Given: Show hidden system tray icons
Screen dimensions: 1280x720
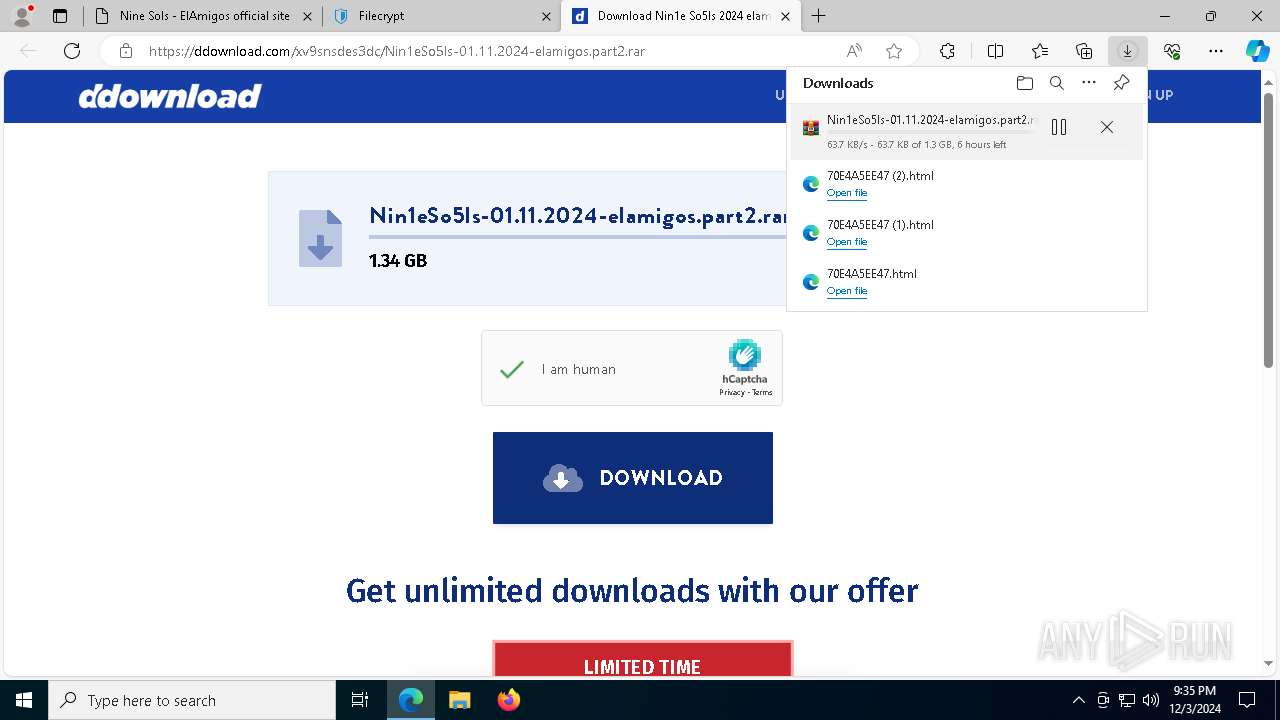Looking at the screenshot, I should (1078, 700).
